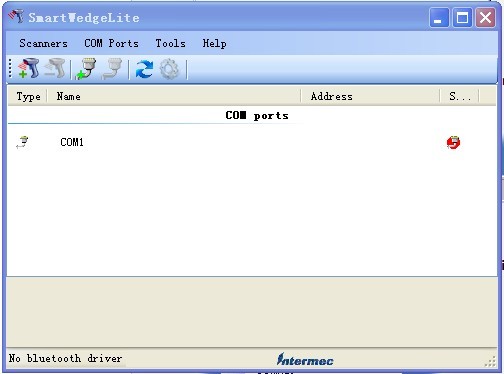The height and width of the screenshot is (374, 504).
Task: Minimize the SmartWedgeLite window
Action: click(439, 17)
